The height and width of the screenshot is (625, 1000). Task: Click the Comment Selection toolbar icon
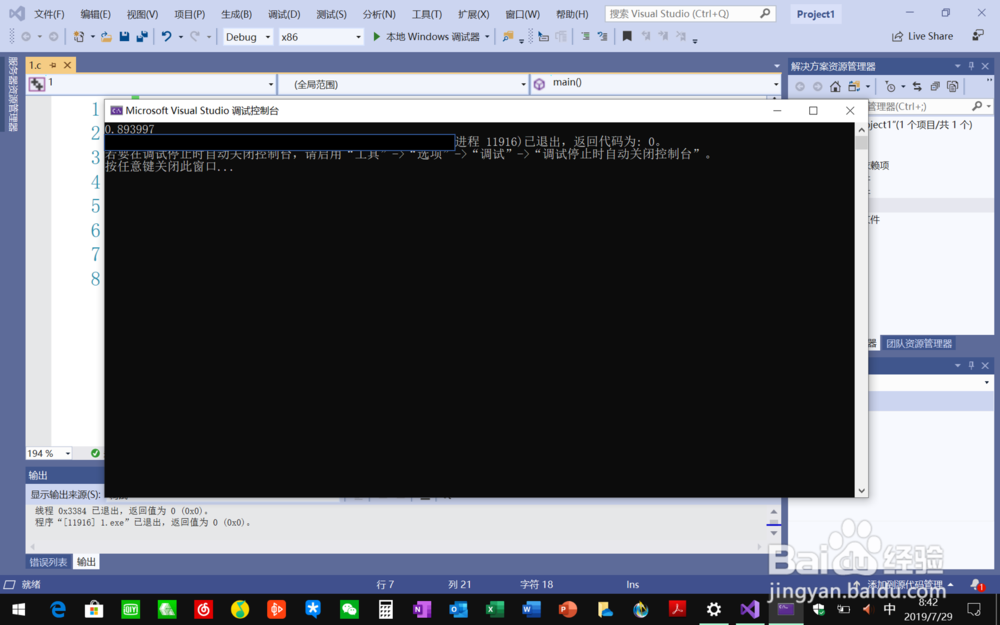tap(585, 37)
